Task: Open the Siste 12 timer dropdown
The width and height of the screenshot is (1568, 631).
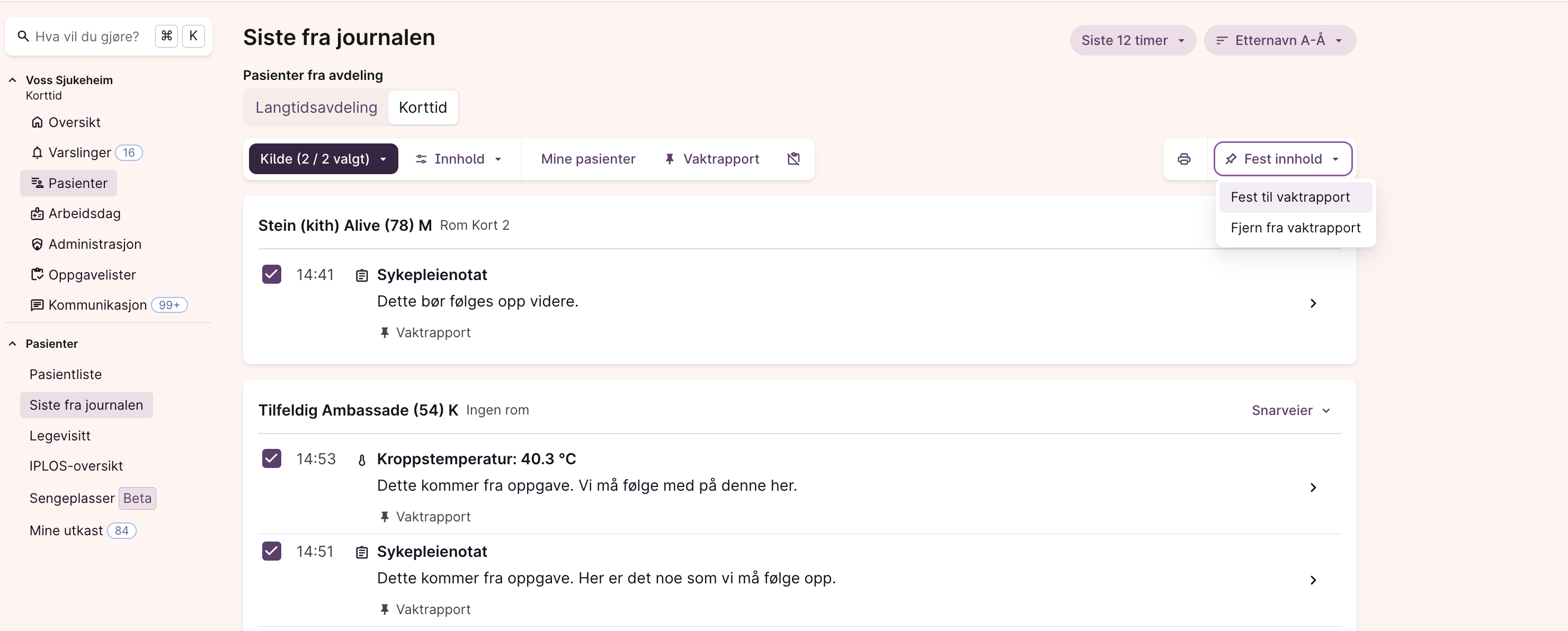Action: pos(1132,40)
